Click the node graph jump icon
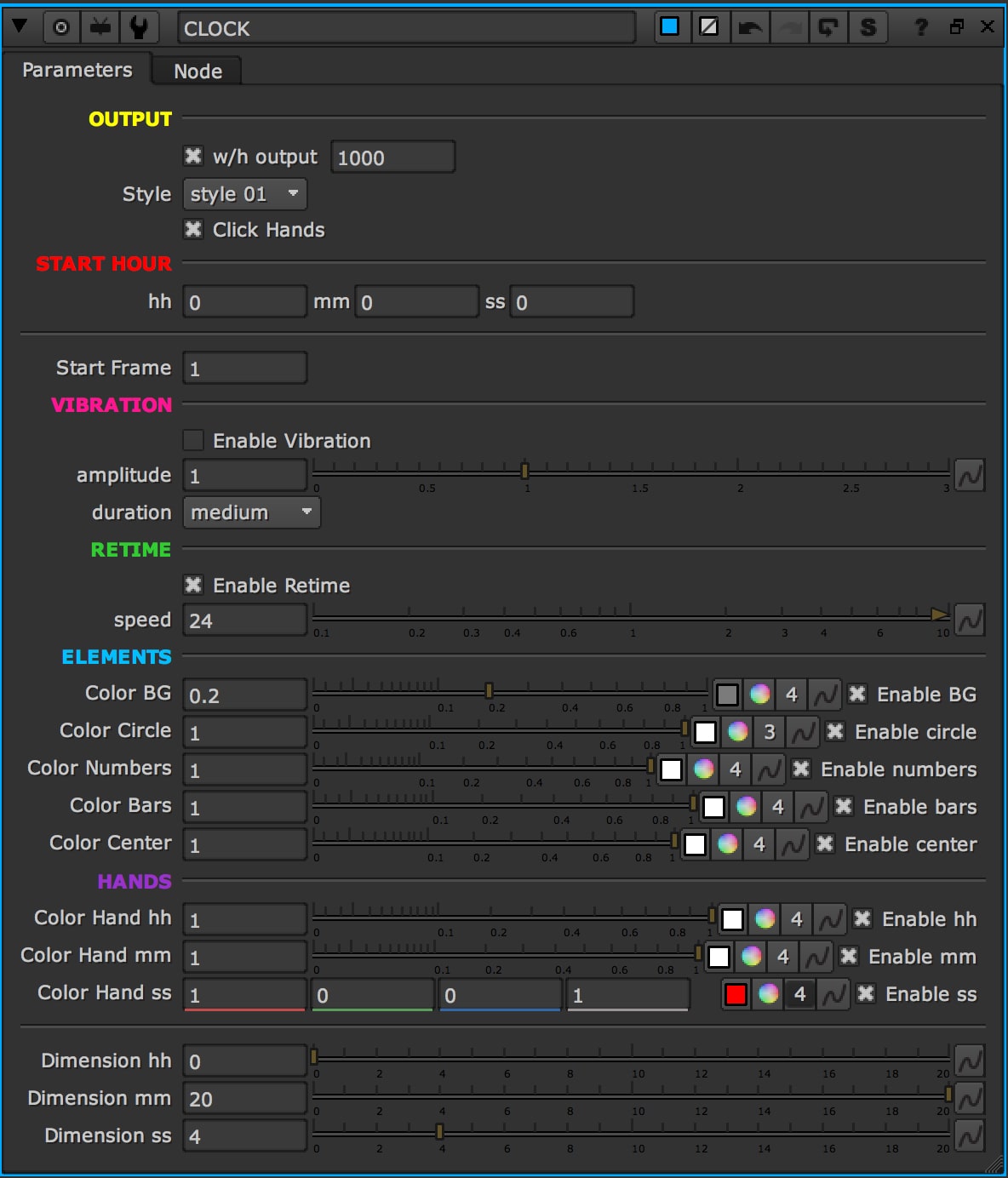1008x1178 pixels. click(100, 27)
